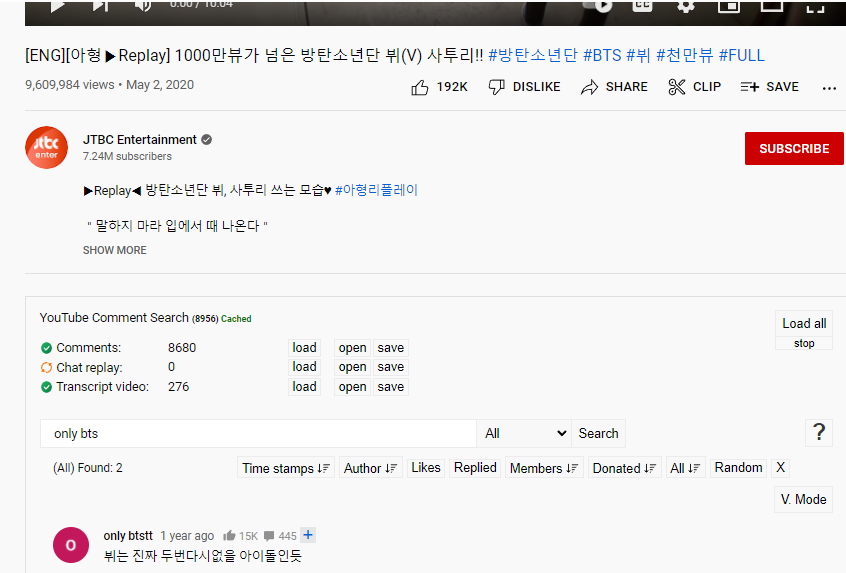SAVE the video to a playlist
Screen dimensions: 846x573
(769, 87)
